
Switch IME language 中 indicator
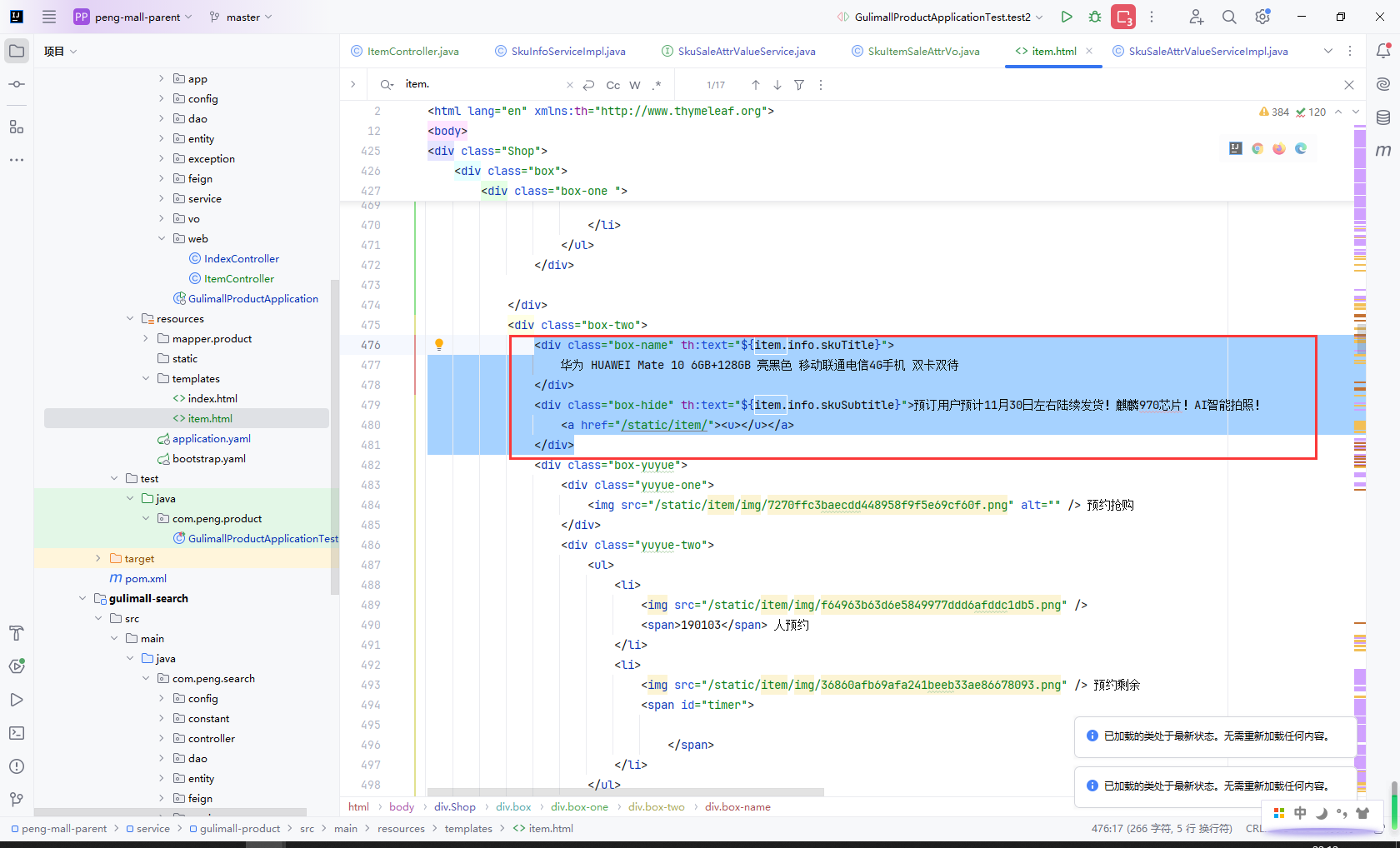[x=1300, y=813]
